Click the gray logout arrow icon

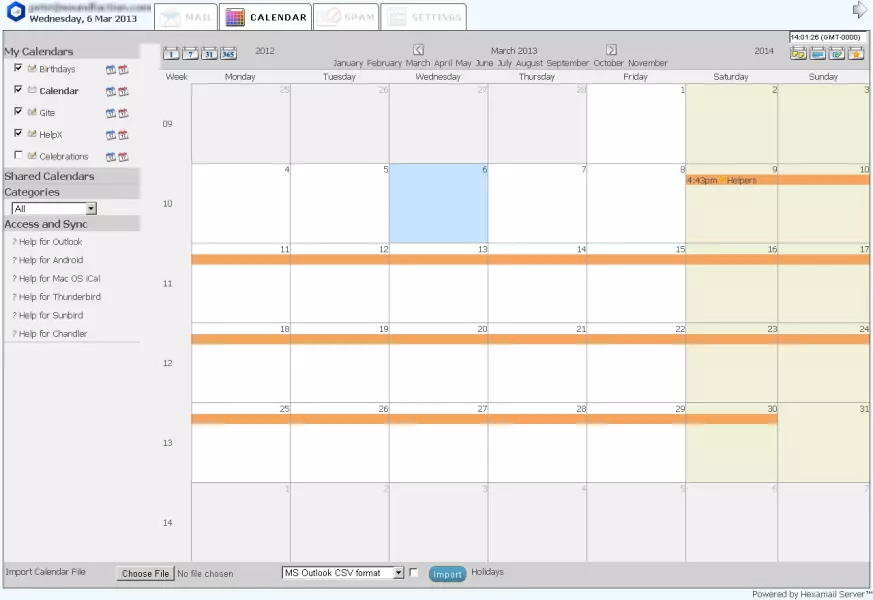tap(859, 10)
